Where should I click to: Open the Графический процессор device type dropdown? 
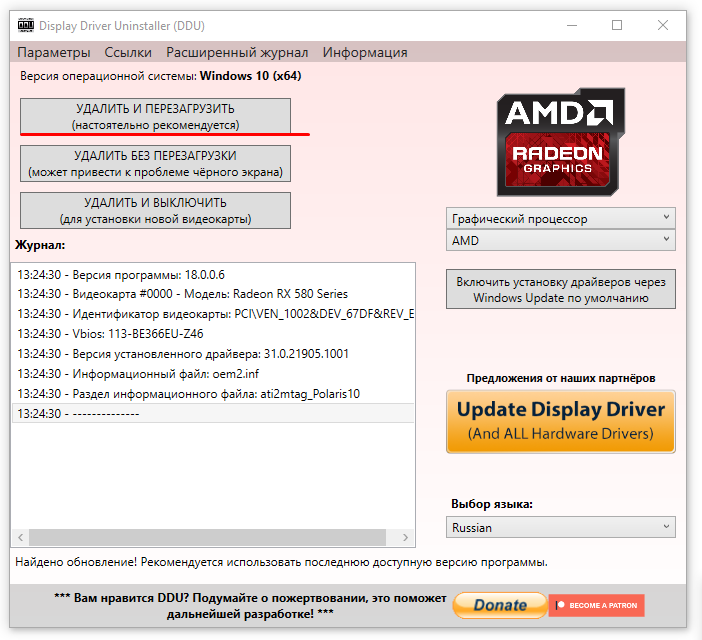[561, 218]
